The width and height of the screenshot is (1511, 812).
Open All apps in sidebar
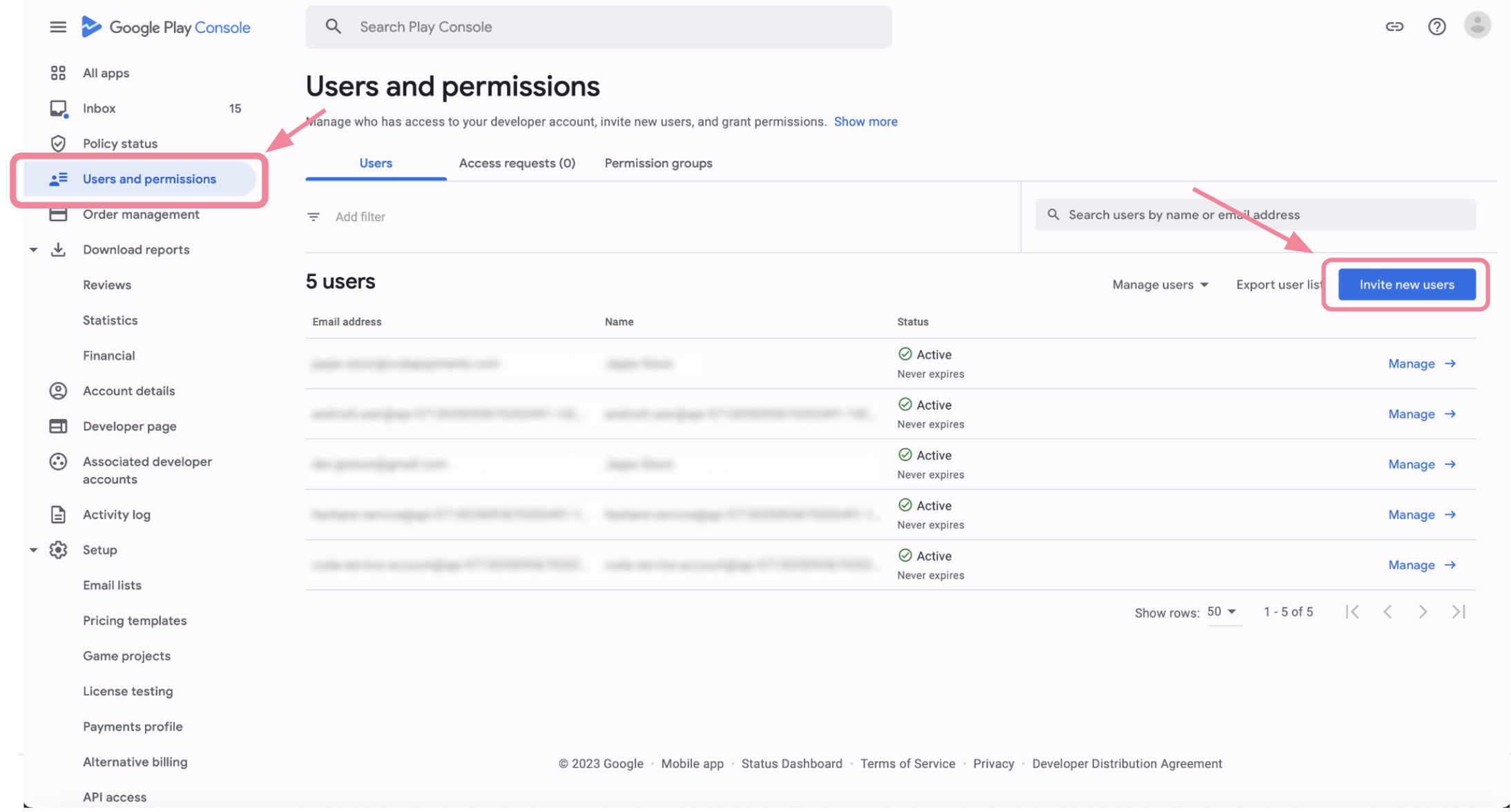click(x=106, y=73)
